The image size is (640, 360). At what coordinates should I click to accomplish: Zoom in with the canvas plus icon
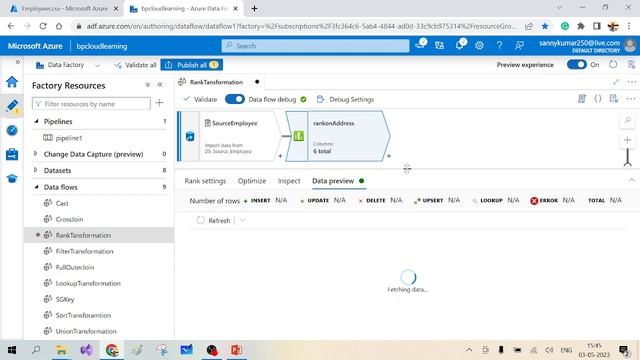pos(628,140)
